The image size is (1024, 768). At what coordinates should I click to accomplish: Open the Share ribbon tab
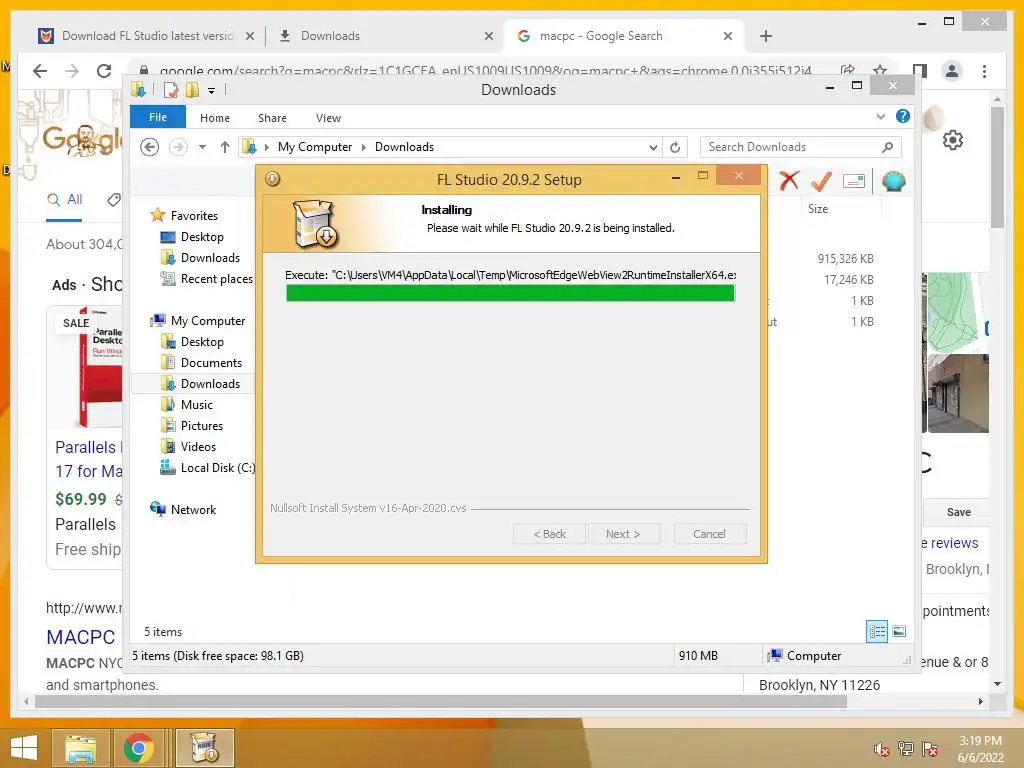pyautogui.click(x=272, y=118)
